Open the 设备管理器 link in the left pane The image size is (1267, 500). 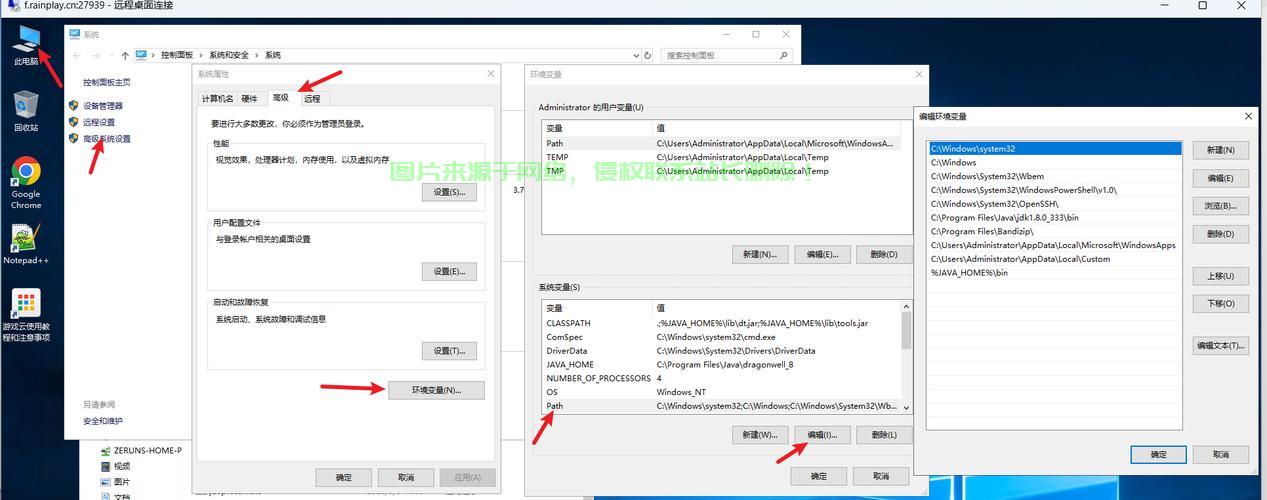103,106
